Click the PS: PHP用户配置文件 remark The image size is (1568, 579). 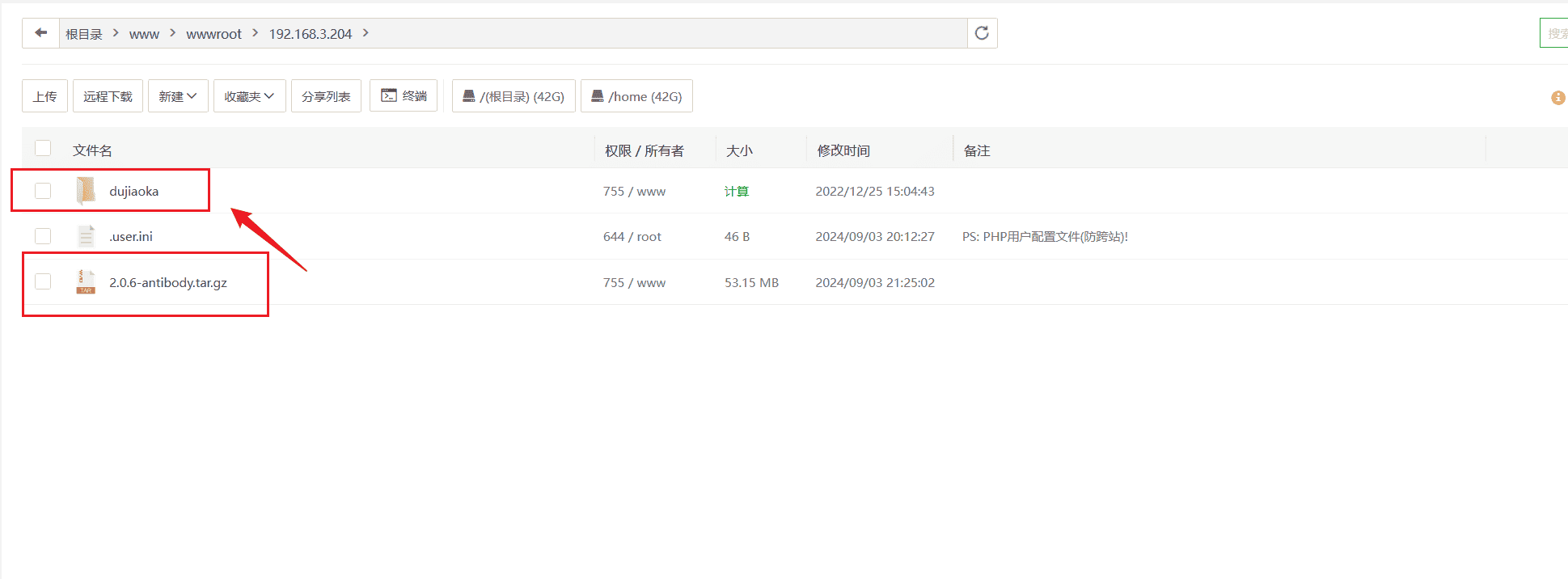[x=1045, y=237]
